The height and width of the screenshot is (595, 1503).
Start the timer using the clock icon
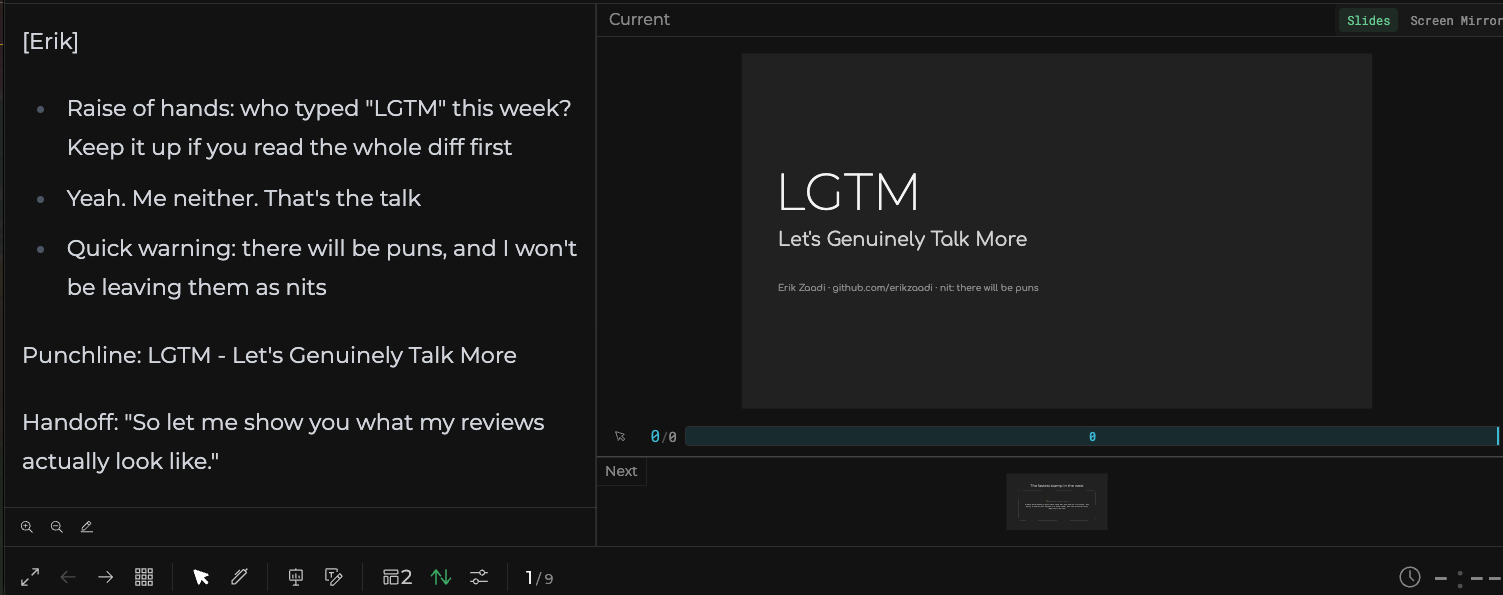(1409, 577)
